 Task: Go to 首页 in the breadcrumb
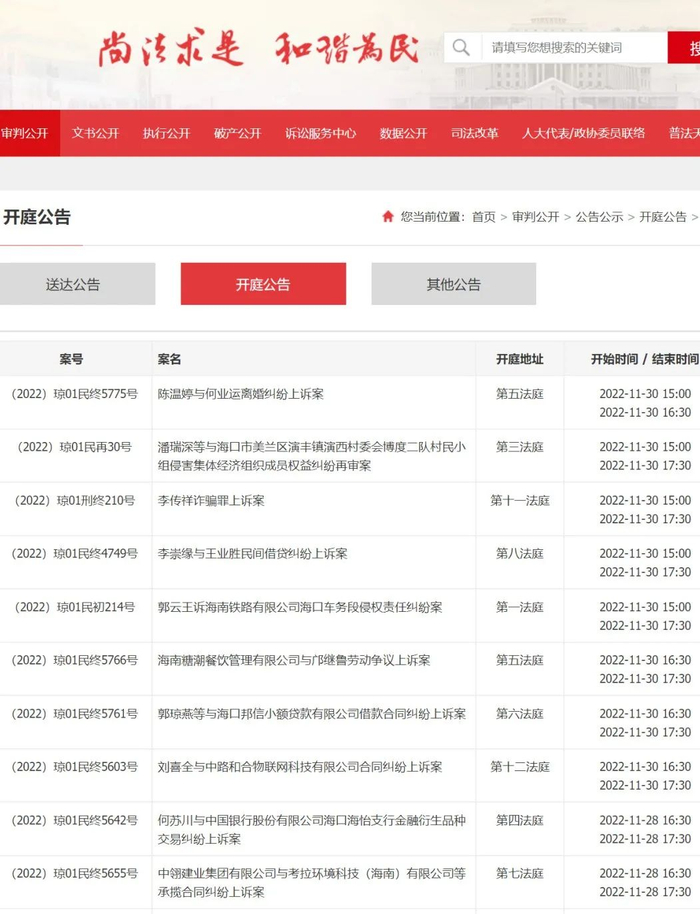point(484,217)
